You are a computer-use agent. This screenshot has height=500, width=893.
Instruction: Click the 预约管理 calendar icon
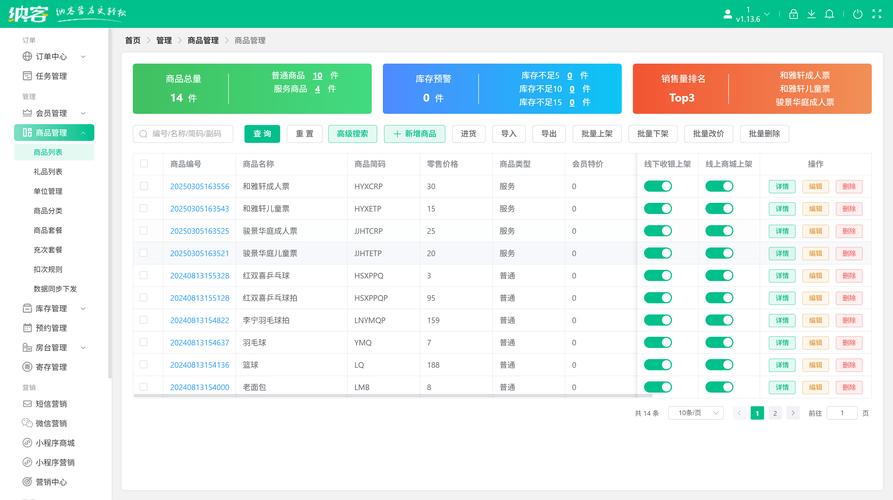[x=27, y=327]
